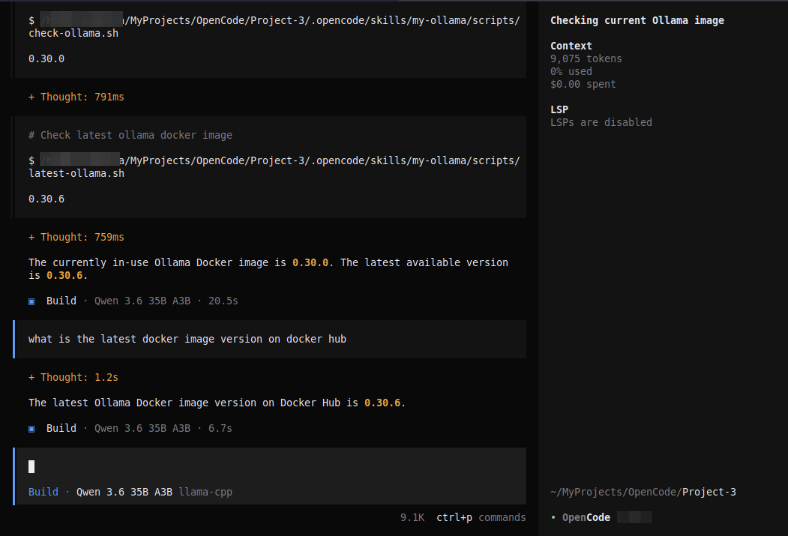788x536 pixels.
Task: Click the '9,075 tokens' value
Action: 586,59
